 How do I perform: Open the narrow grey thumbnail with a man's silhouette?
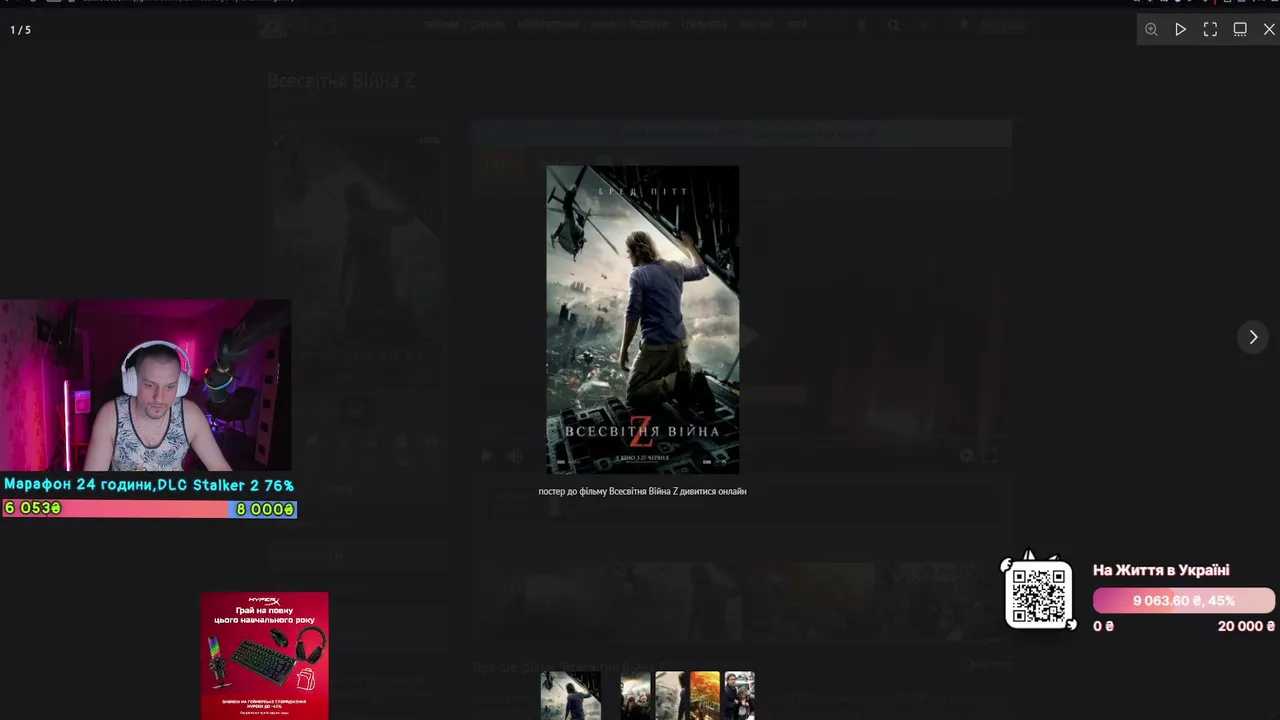click(x=670, y=696)
